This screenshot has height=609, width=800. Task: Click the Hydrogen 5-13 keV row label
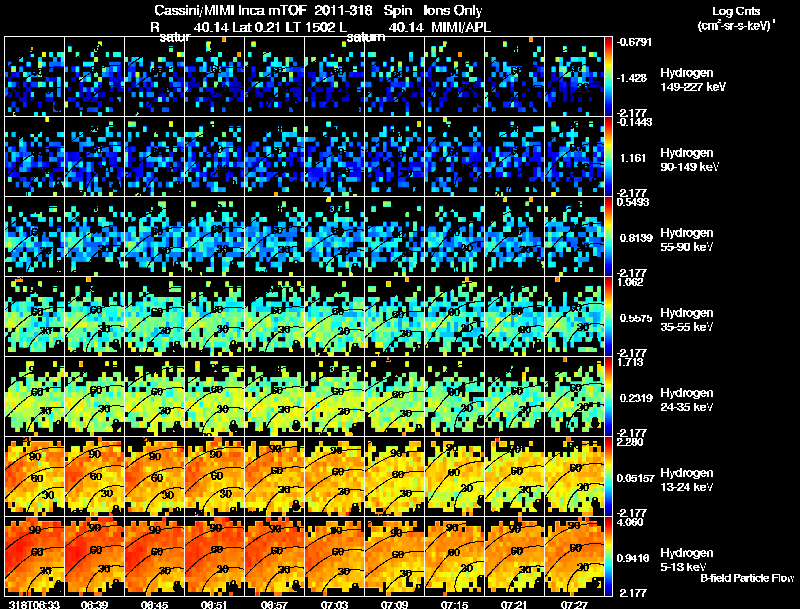(687, 560)
